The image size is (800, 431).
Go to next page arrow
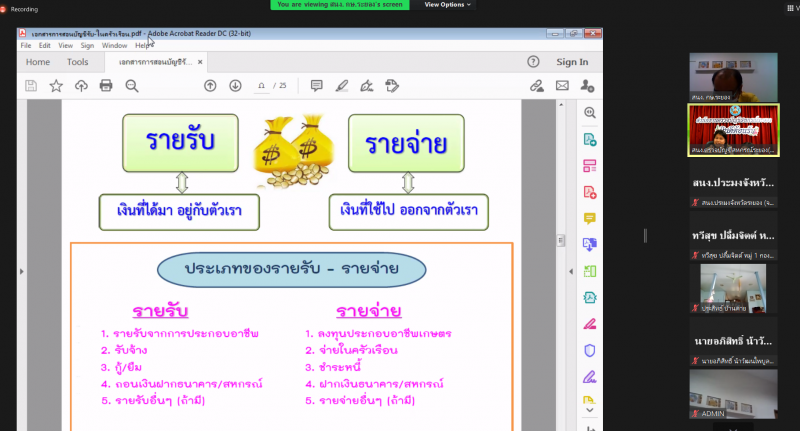click(x=235, y=86)
